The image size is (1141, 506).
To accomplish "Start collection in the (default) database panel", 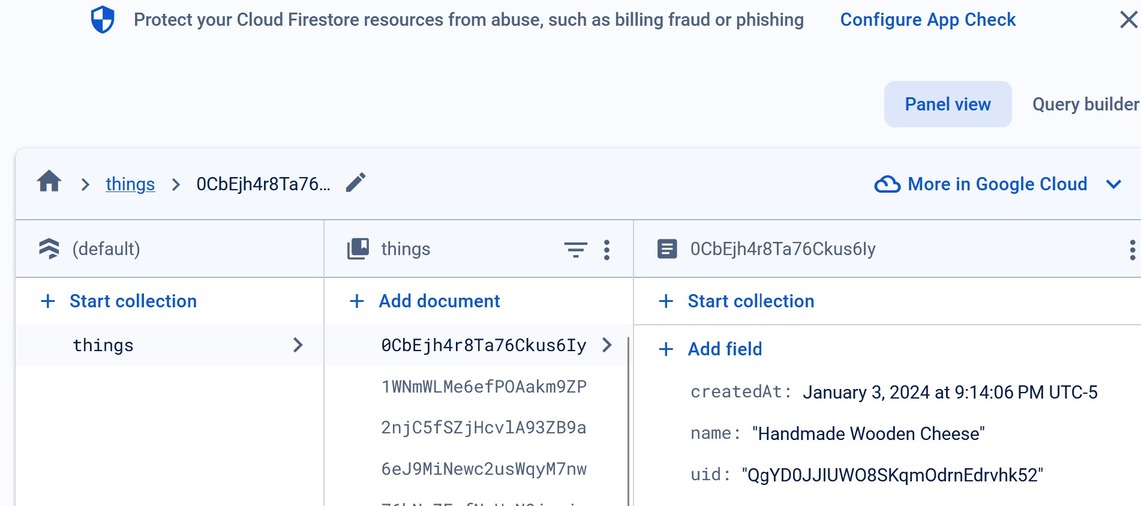I will click(x=119, y=301).
